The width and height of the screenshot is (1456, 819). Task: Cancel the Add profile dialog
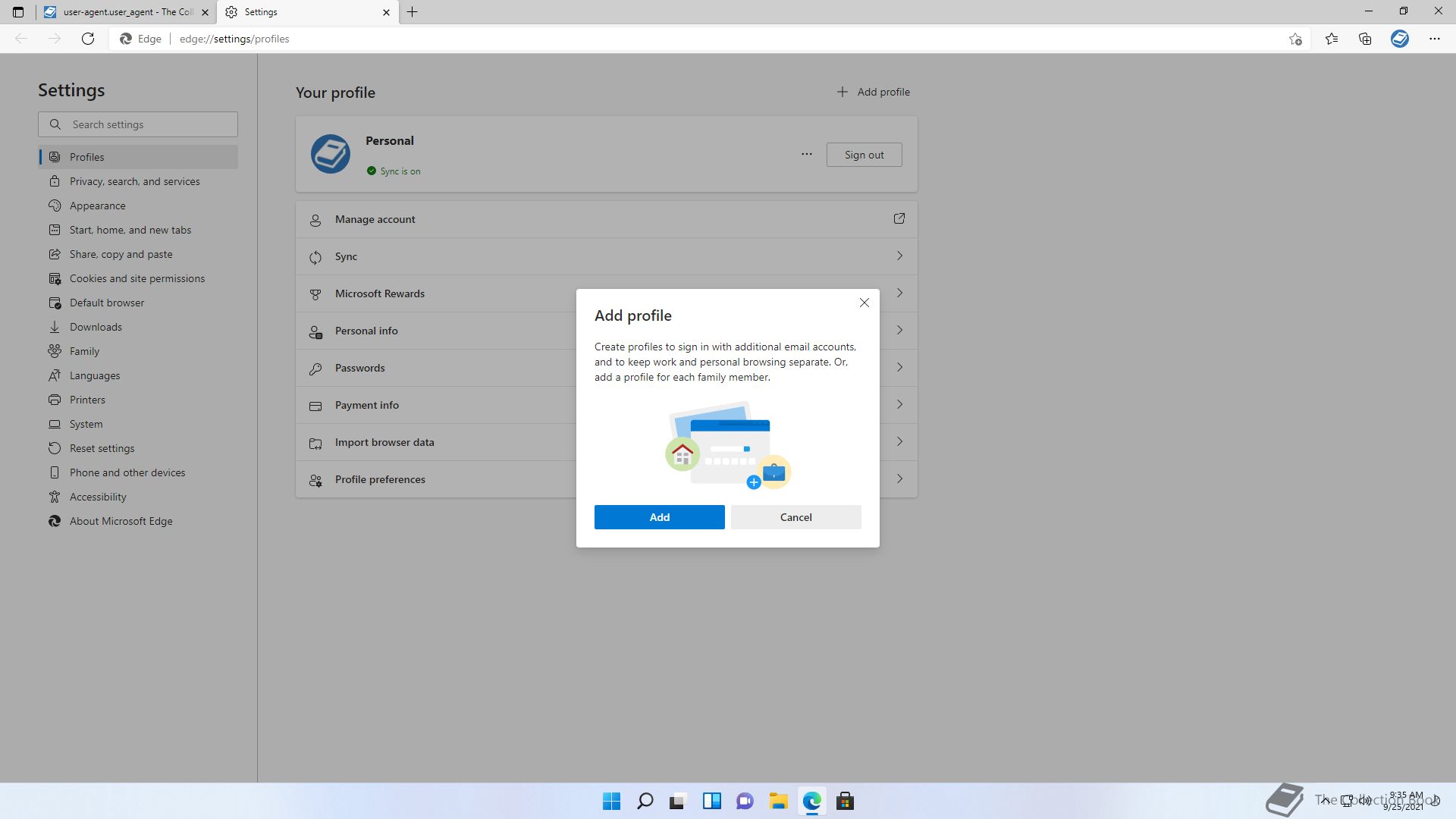[x=795, y=517]
